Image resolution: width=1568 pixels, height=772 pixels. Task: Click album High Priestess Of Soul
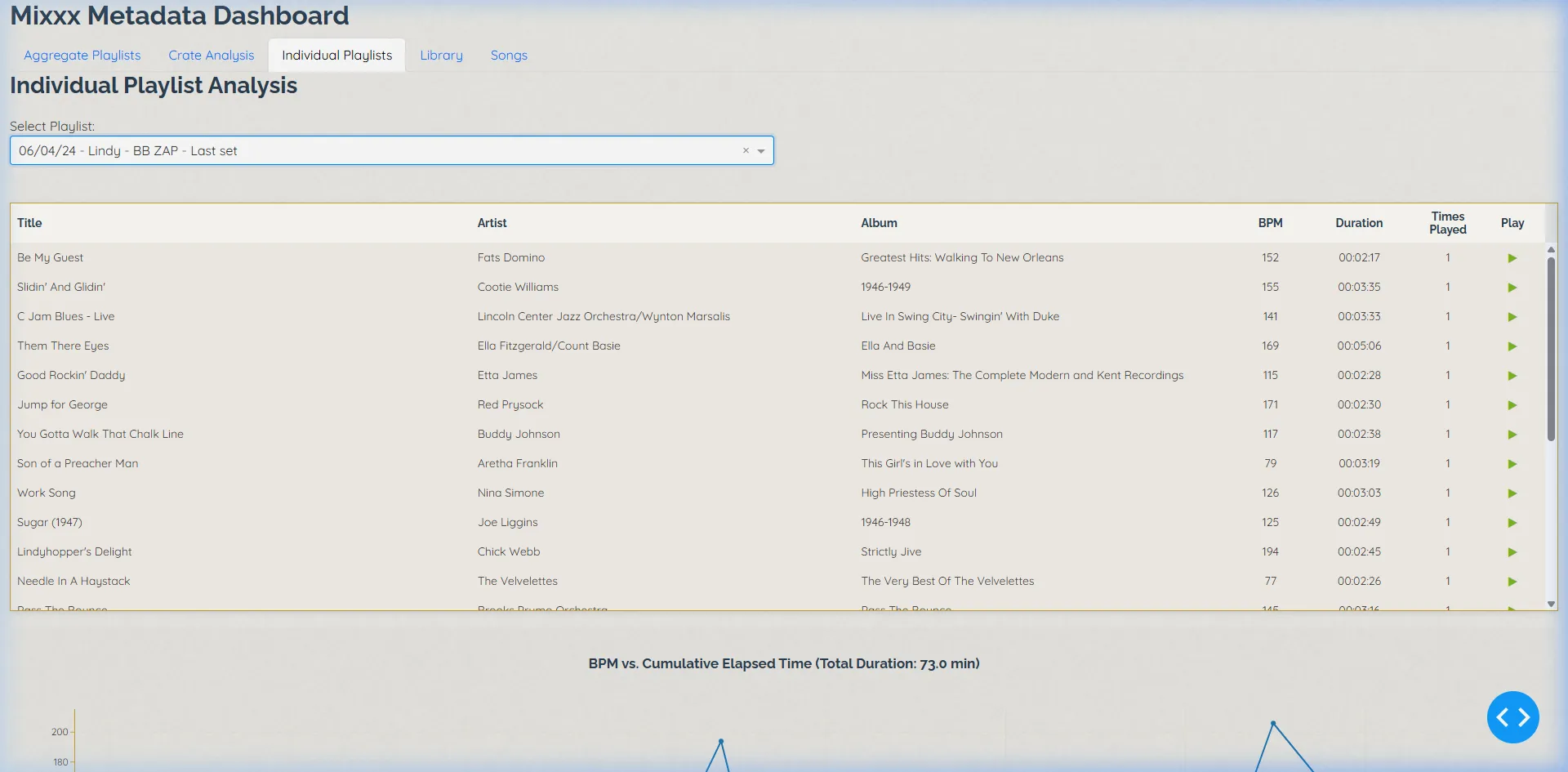point(919,493)
